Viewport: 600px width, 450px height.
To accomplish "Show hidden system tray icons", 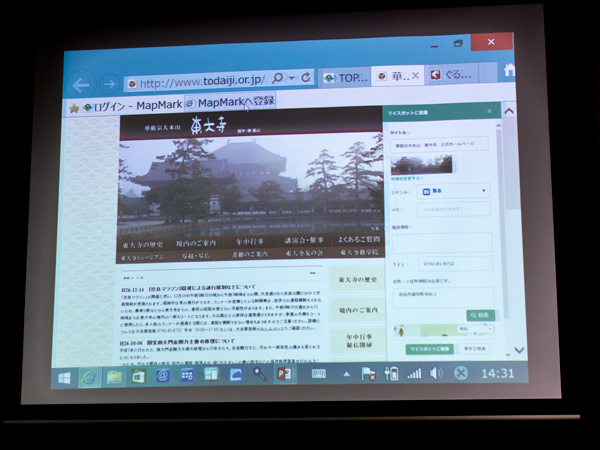I will (345, 373).
